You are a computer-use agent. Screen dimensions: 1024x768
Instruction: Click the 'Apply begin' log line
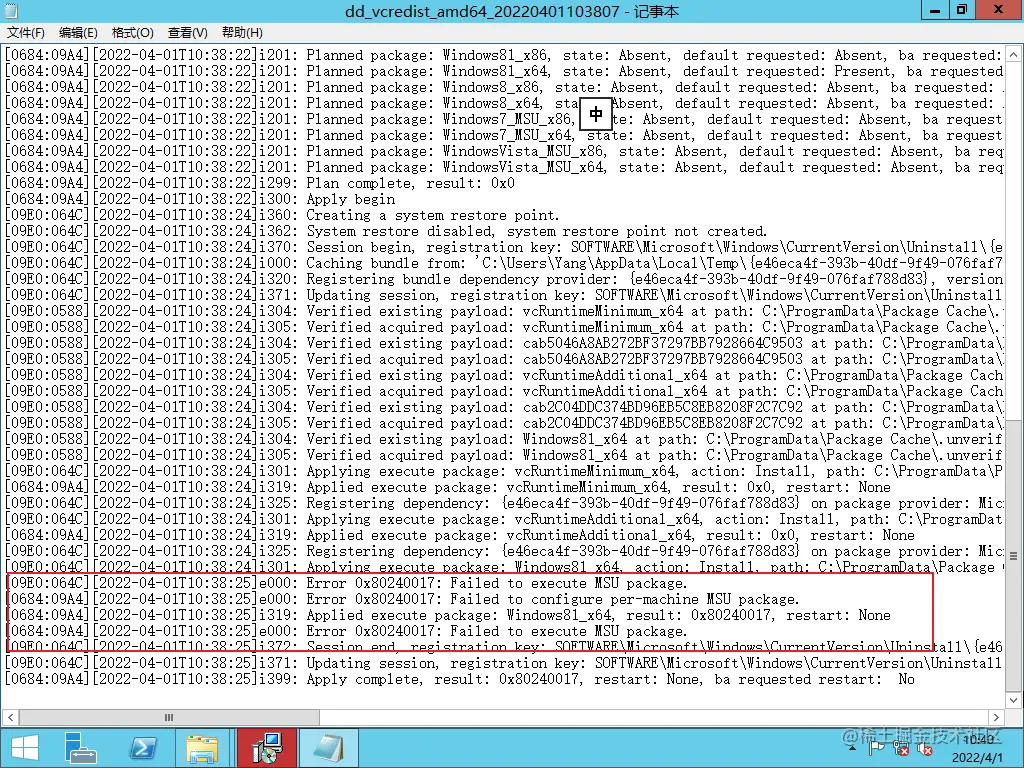pos(200,199)
